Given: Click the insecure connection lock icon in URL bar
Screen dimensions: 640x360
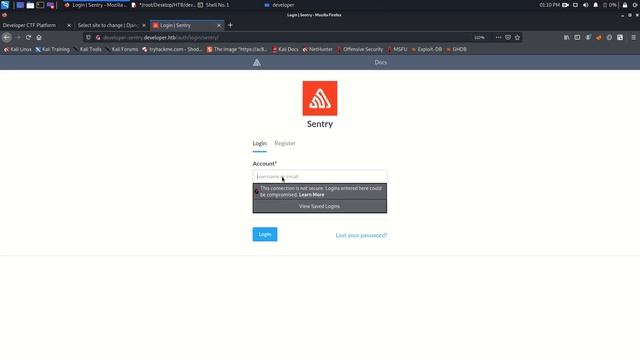Looking at the screenshot, I should point(98,38).
